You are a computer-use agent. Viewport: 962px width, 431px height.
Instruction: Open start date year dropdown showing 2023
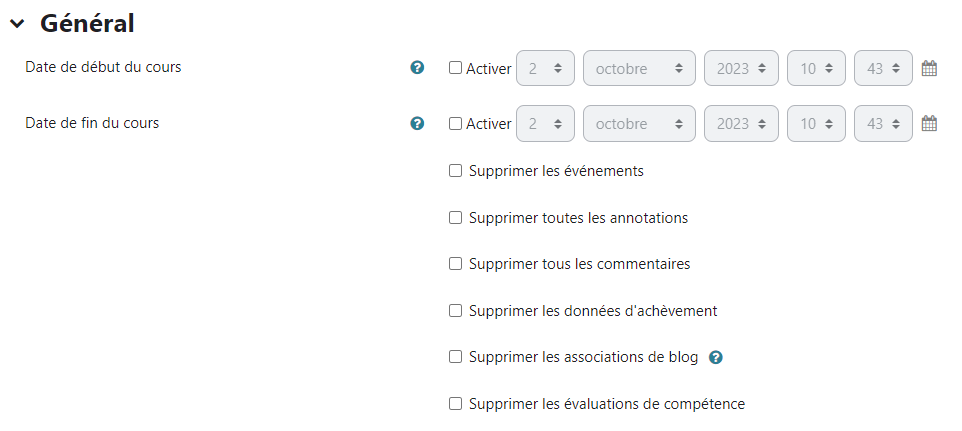click(x=741, y=69)
